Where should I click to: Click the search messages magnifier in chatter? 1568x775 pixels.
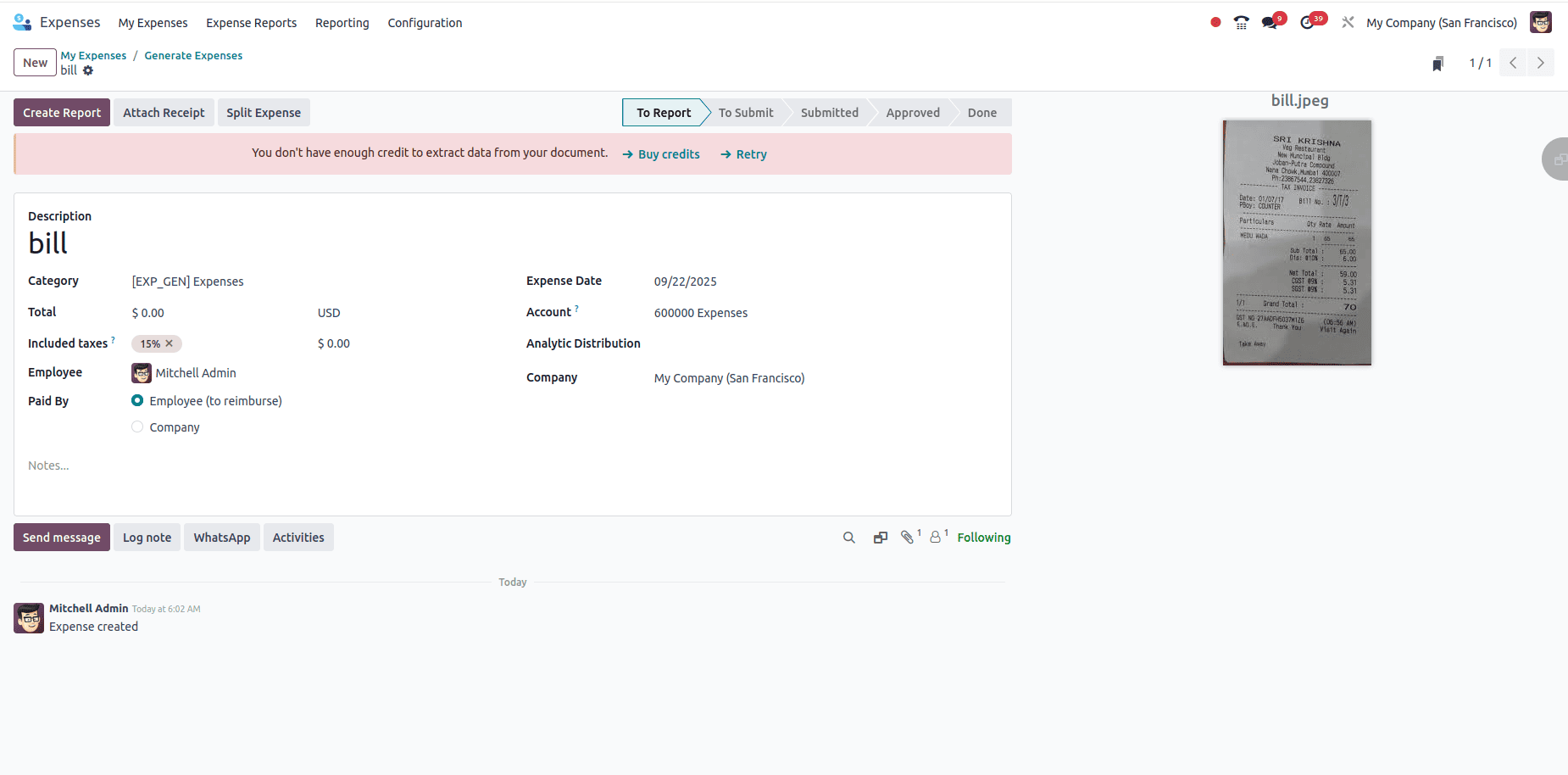[x=848, y=537]
